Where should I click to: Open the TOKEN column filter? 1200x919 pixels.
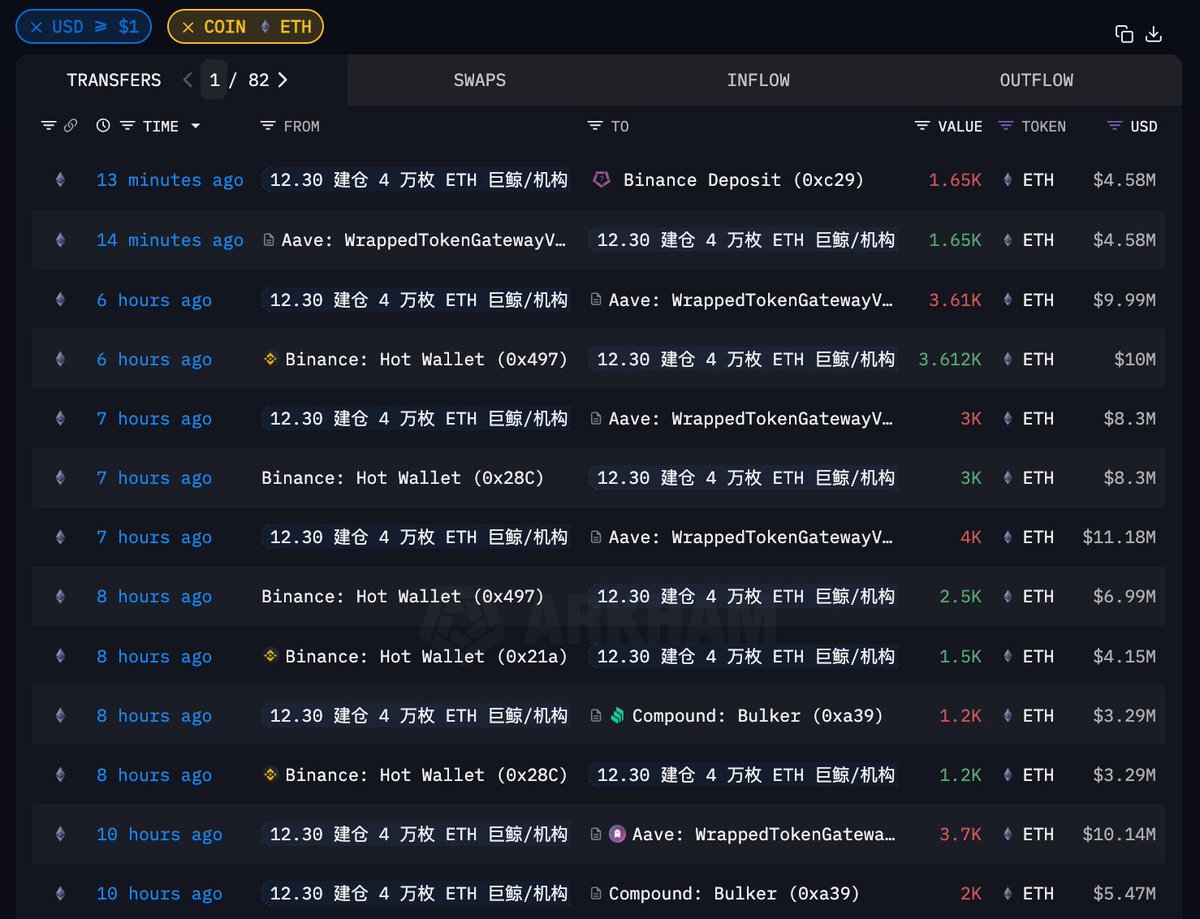pyautogui.click(x=1006, y=126)
